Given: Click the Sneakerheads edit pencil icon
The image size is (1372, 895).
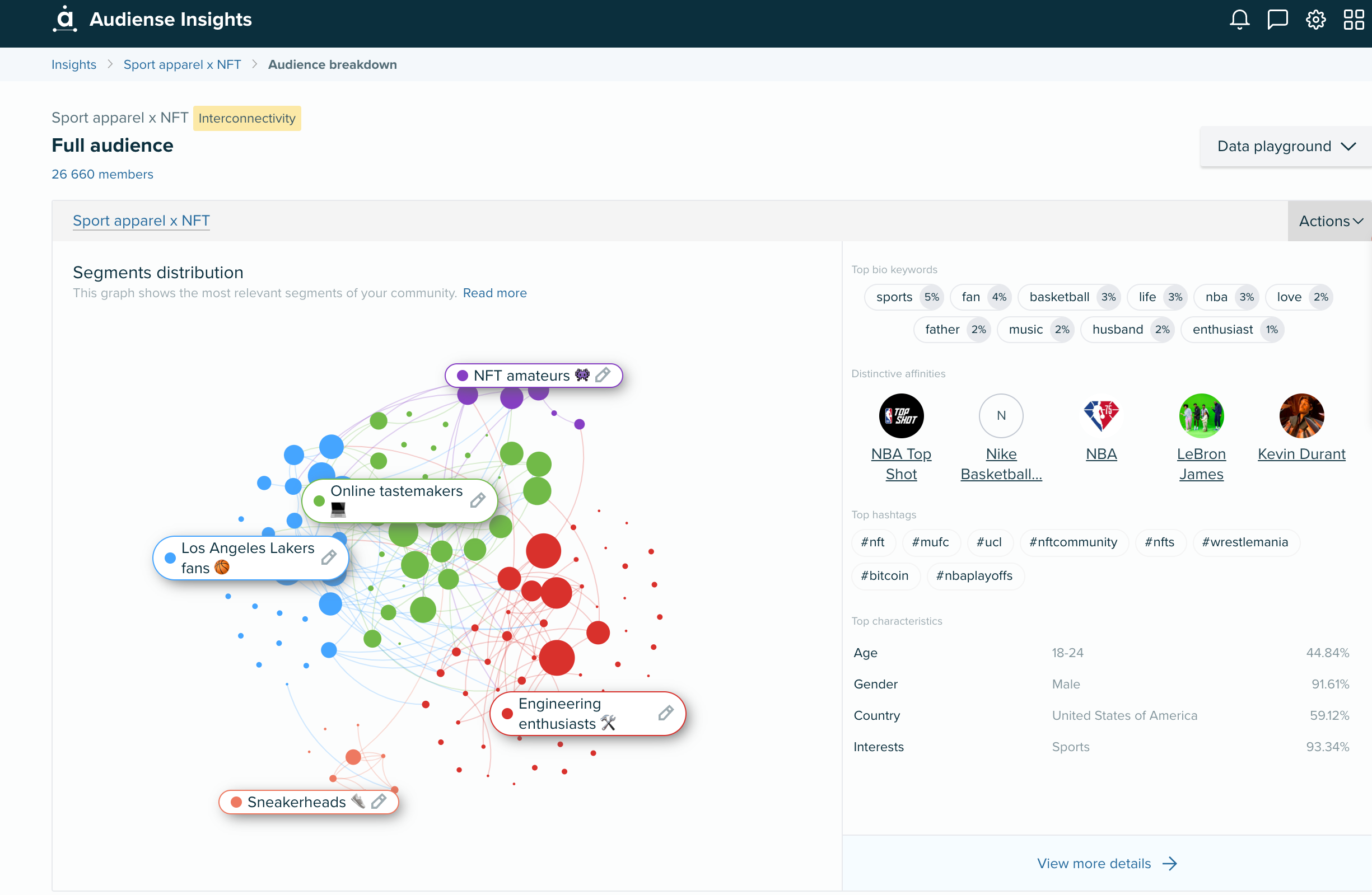Looking at the screenshot, I should pyautogui.click(x=379, y=801).
